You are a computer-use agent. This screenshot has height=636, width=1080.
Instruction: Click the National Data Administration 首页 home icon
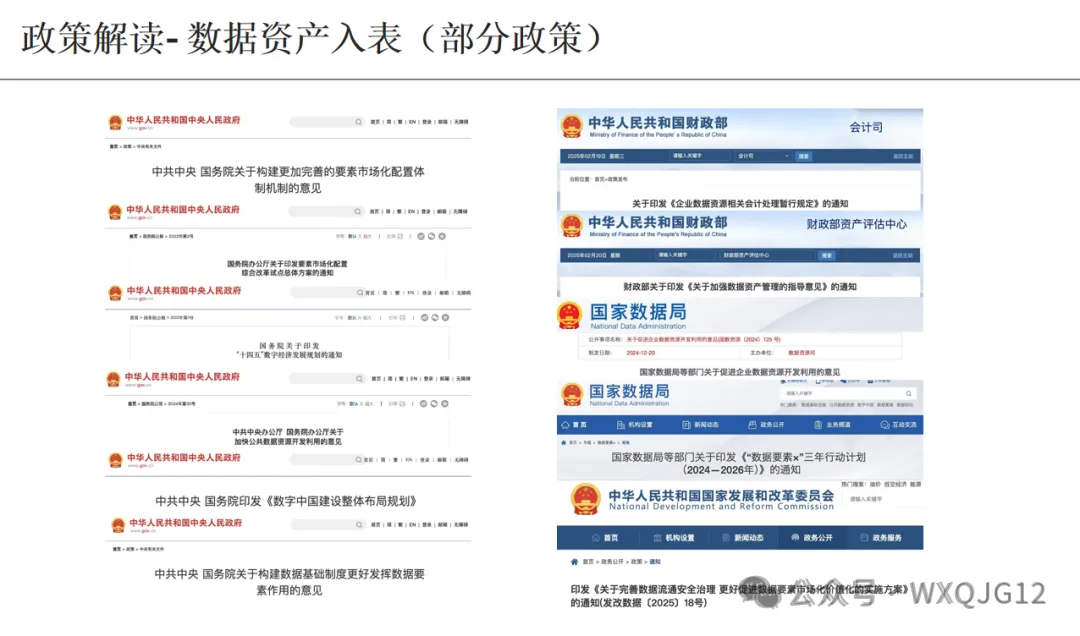coord(565,424)
